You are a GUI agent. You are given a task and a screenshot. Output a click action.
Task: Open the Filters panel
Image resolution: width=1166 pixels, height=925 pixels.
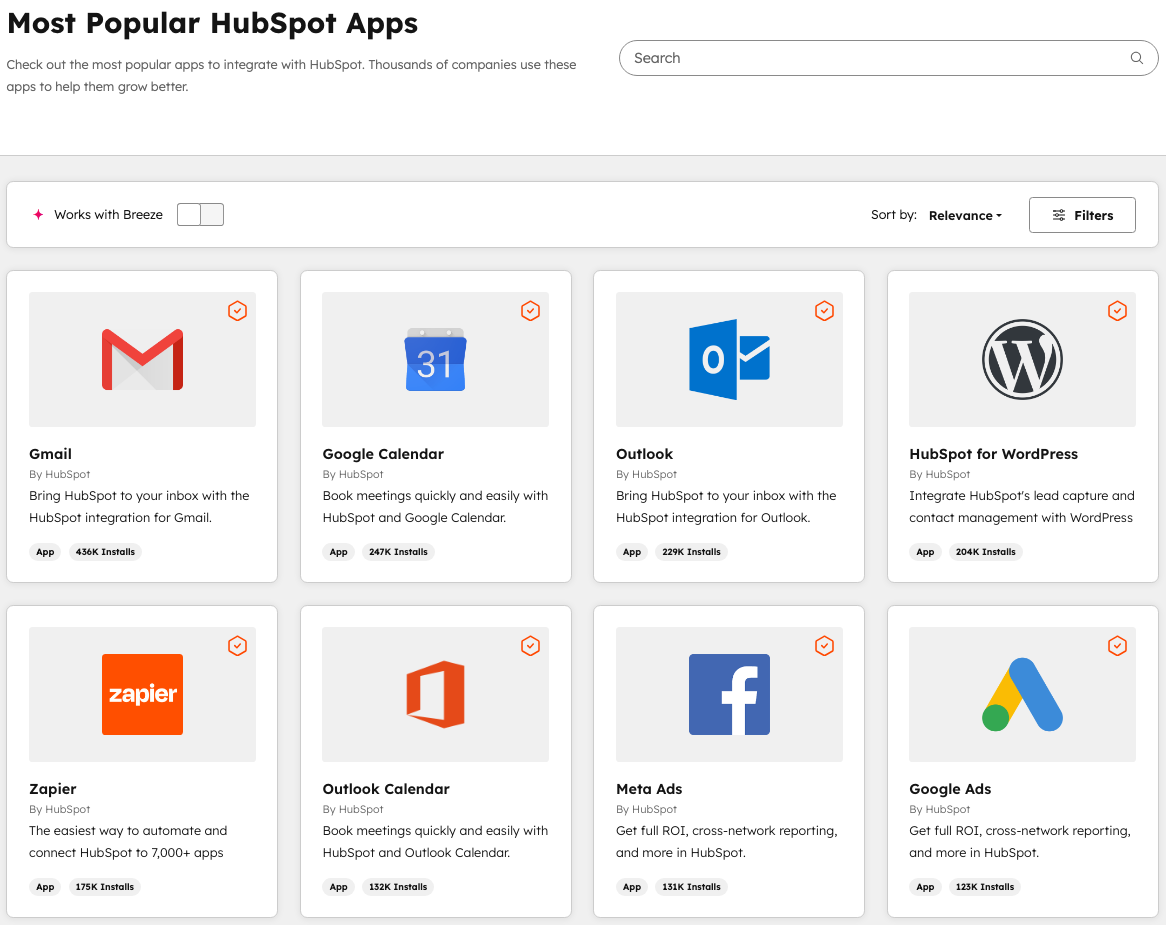pos(1082,214)
